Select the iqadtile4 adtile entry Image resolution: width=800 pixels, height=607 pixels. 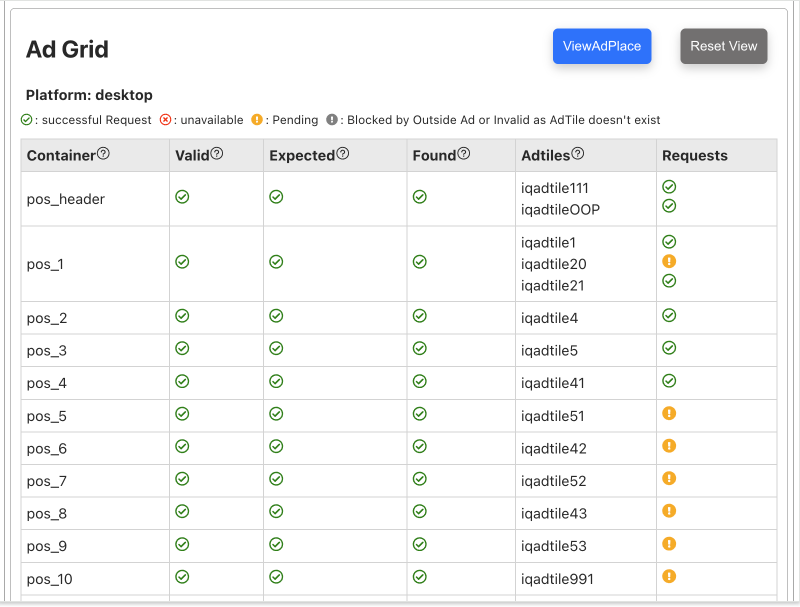(549, 318)
